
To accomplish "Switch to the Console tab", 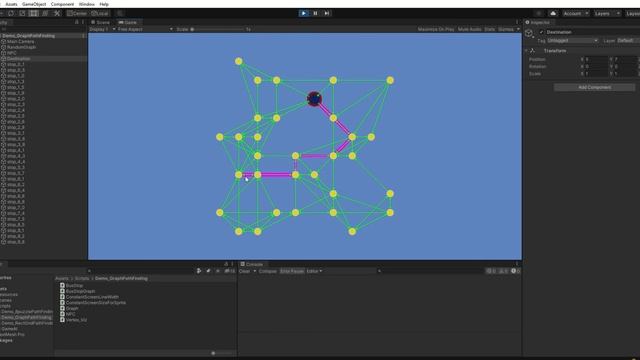I will 251,264.
